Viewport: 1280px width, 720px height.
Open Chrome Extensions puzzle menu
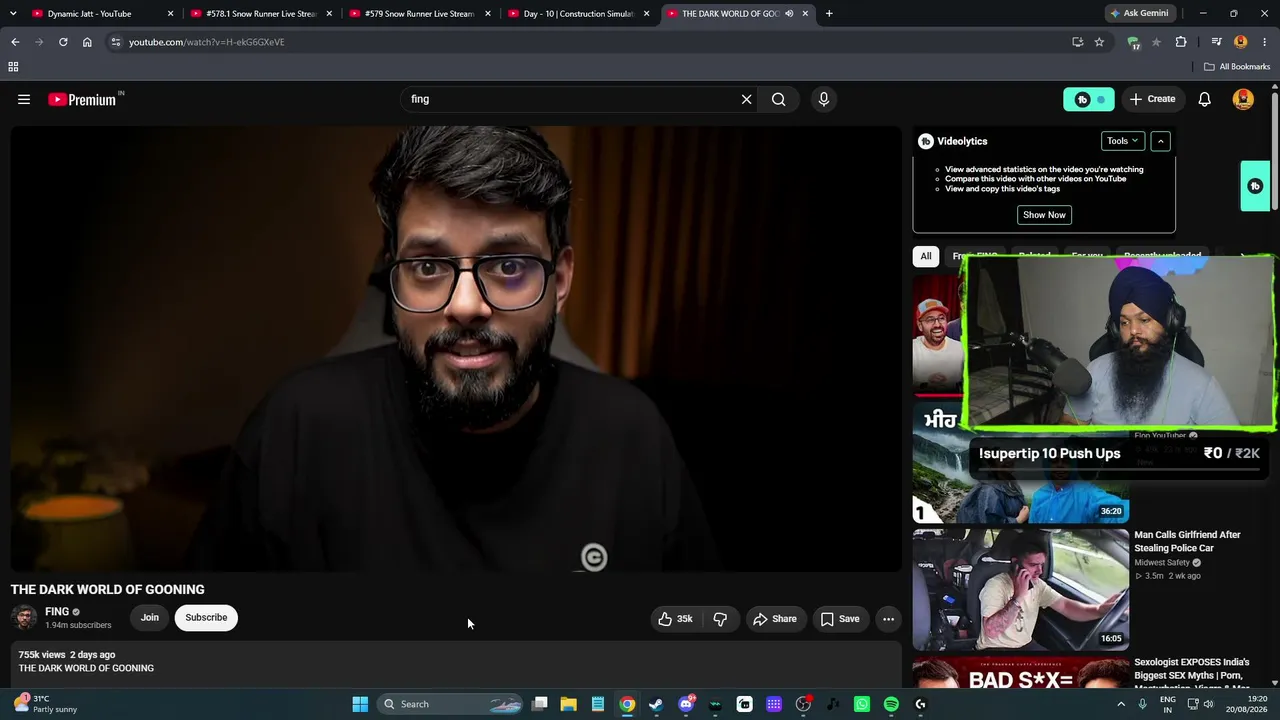(x=1181, y=42)
